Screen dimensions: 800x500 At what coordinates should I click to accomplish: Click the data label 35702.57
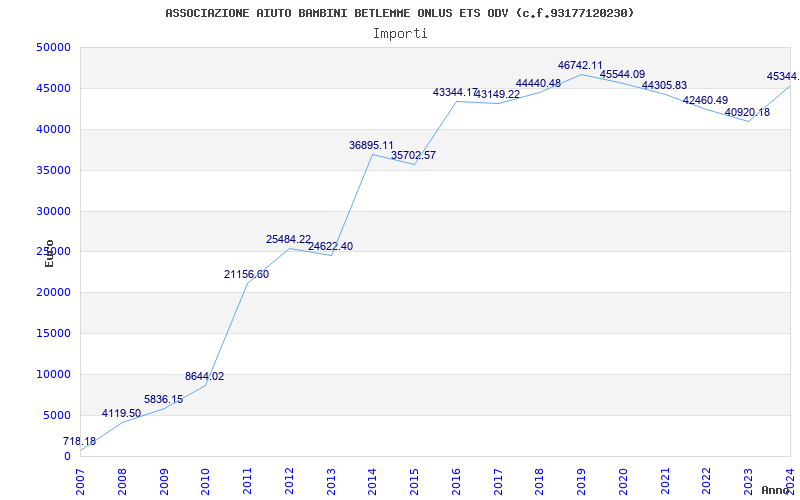click(413, 156)
